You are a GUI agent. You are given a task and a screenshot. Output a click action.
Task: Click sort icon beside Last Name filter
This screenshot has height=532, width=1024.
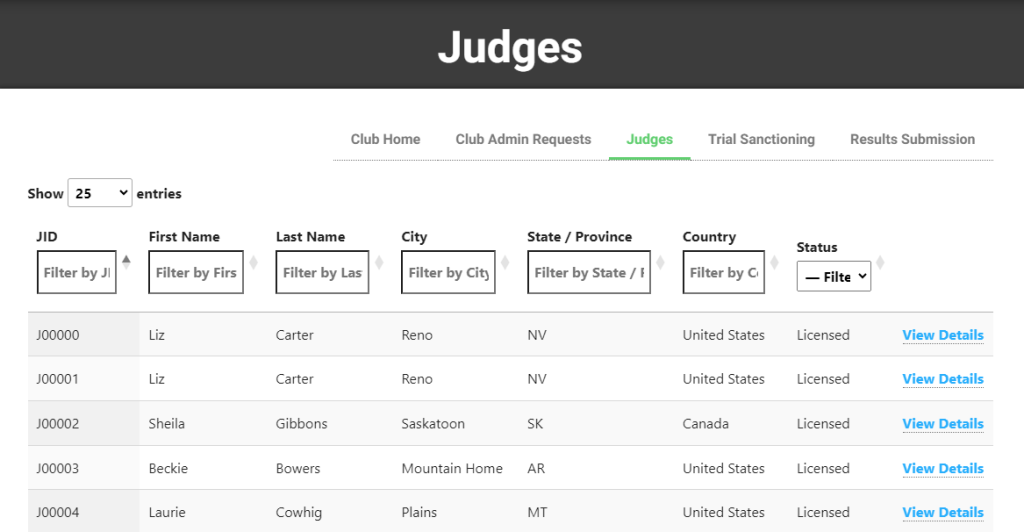point(379,263)
